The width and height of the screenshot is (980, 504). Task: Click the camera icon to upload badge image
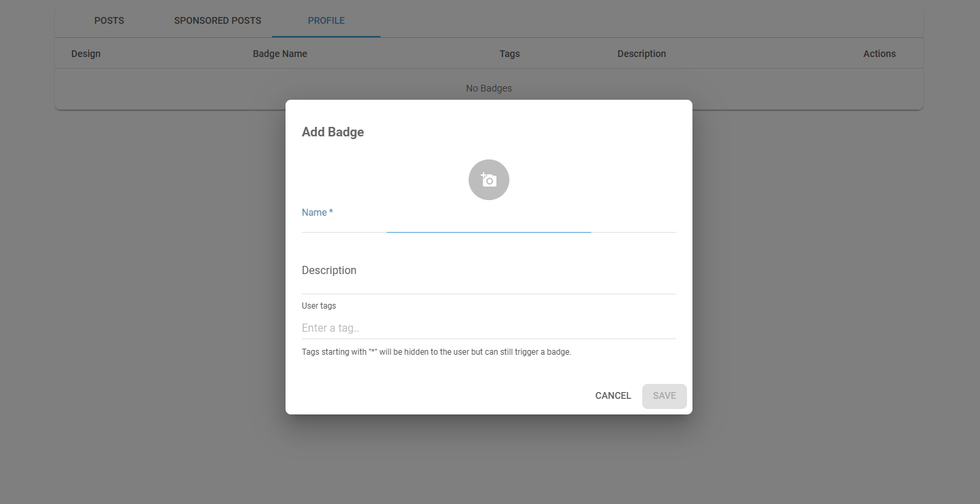(488, 180)
